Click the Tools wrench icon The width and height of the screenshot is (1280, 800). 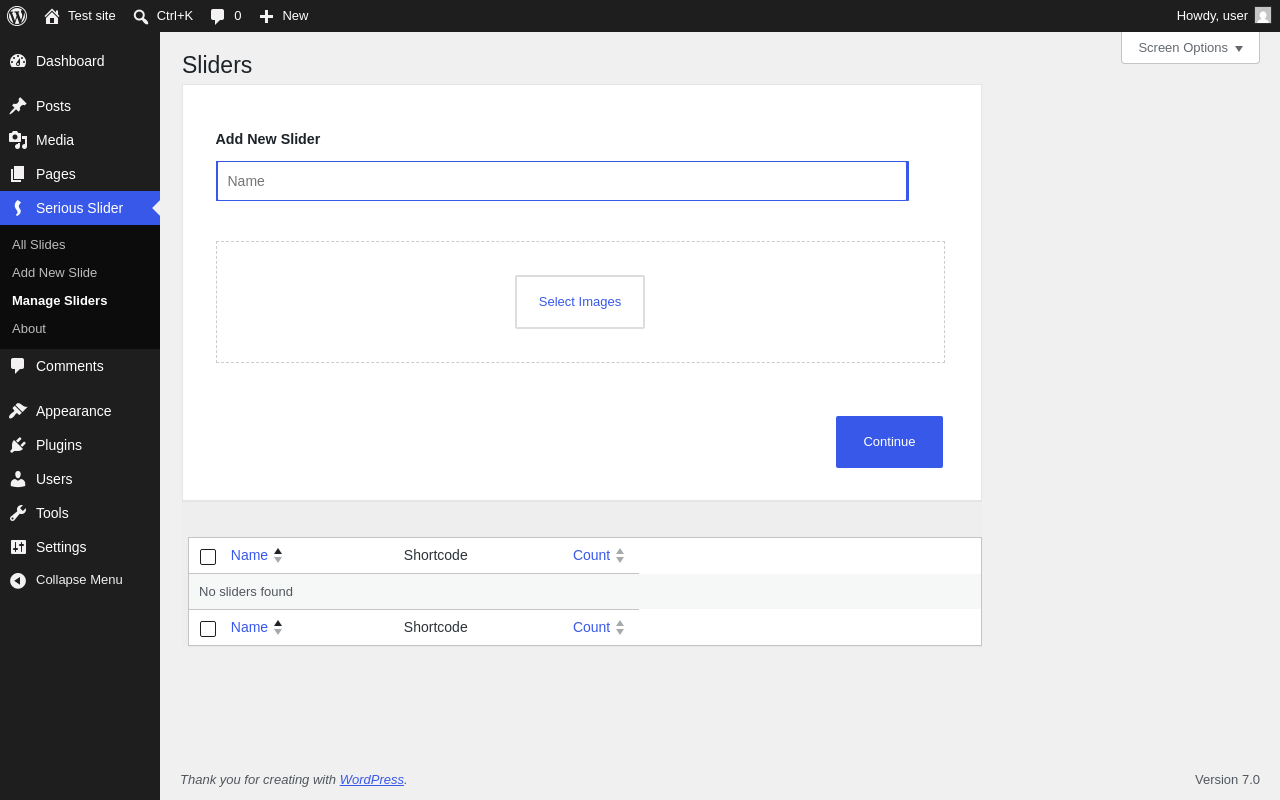pyautogui.click(x=18, y=513)
